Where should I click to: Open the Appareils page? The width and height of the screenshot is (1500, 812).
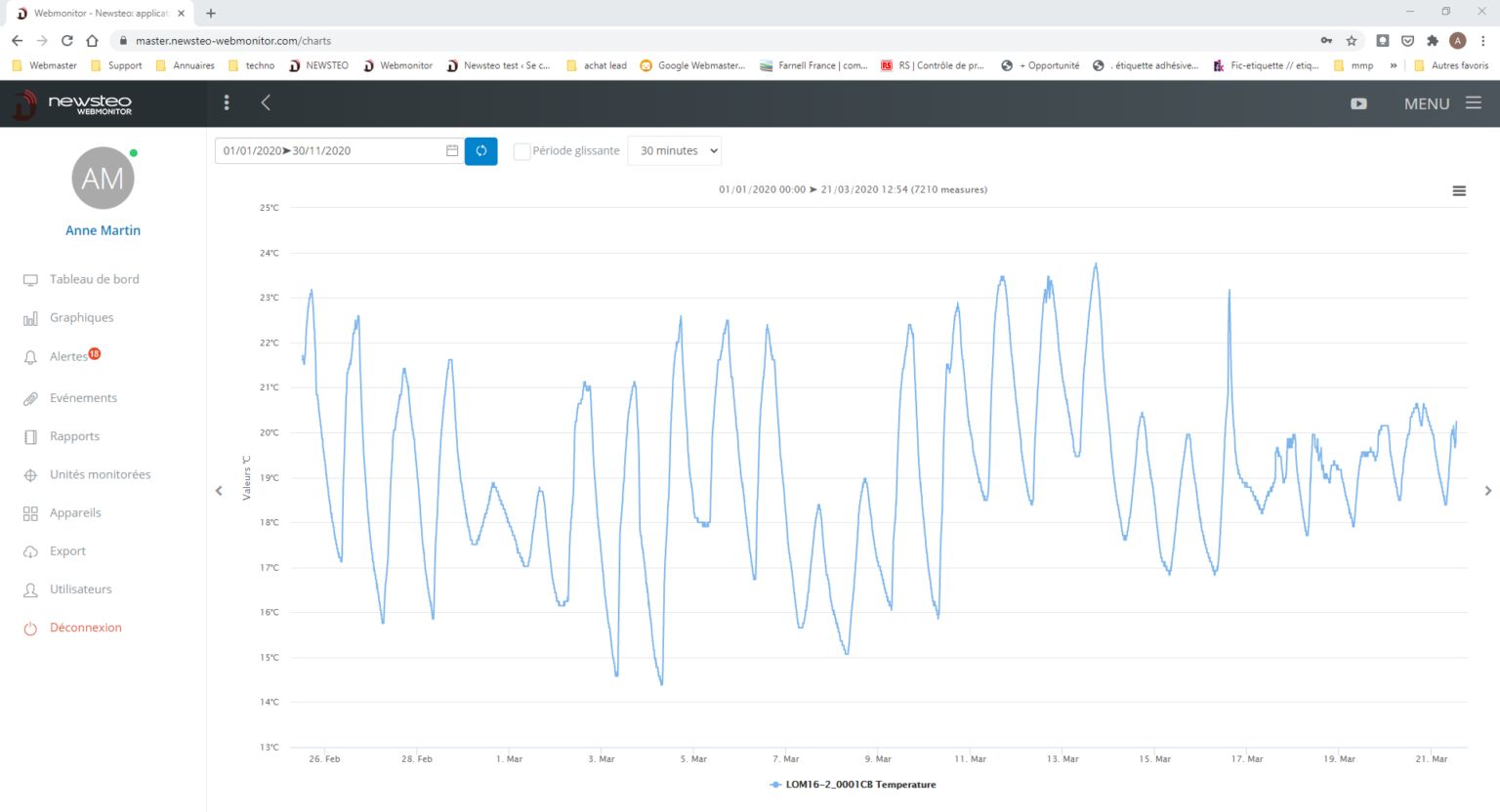coord(75,512)
